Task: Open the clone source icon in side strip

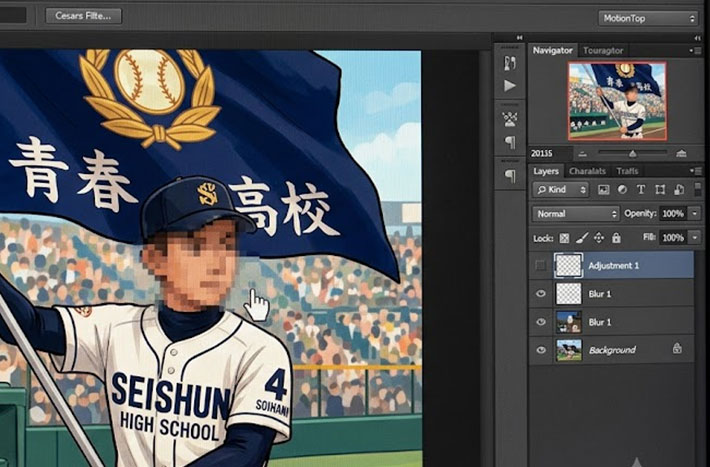Action: (x=510, y=120)
